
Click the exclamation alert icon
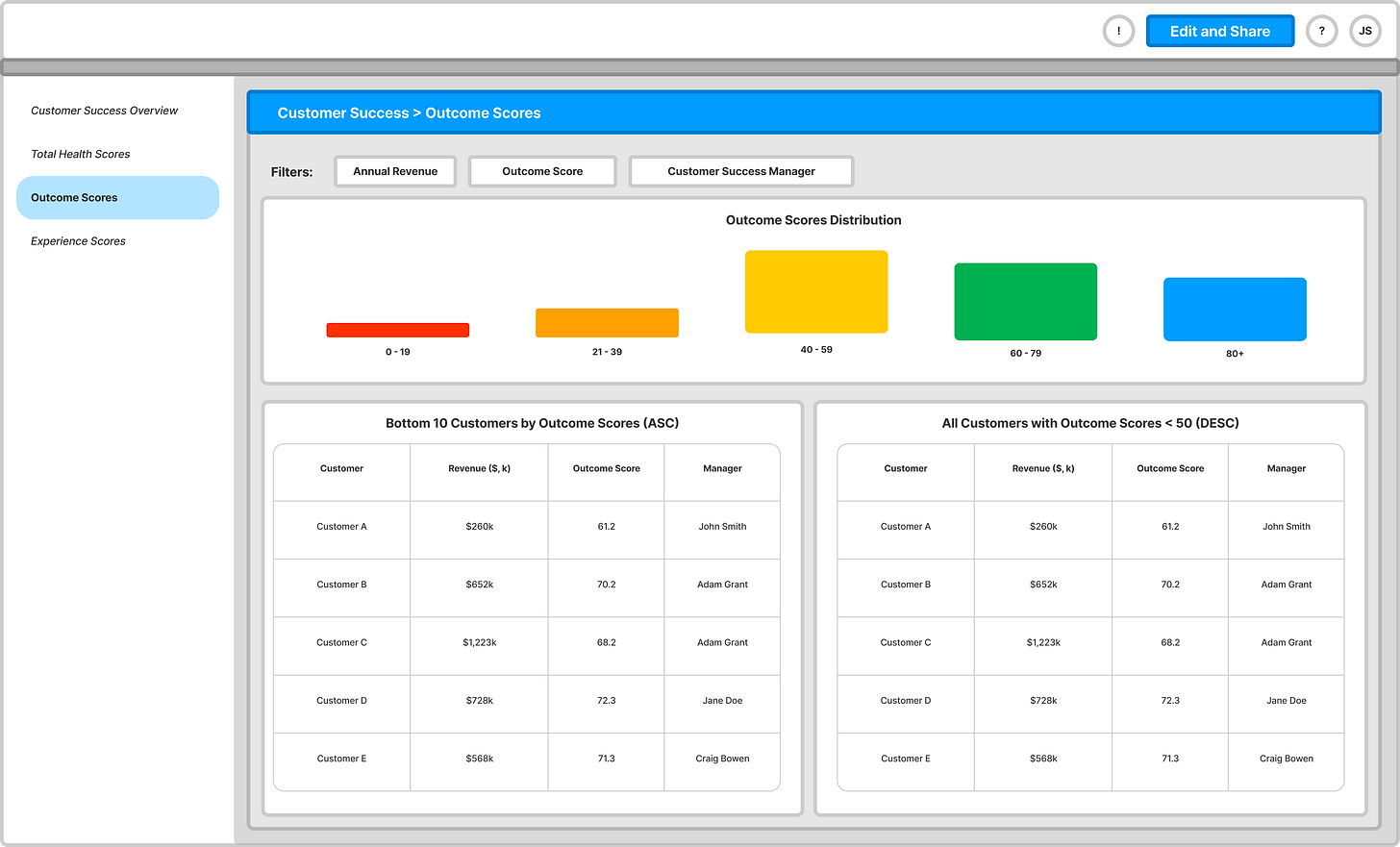1118,31
